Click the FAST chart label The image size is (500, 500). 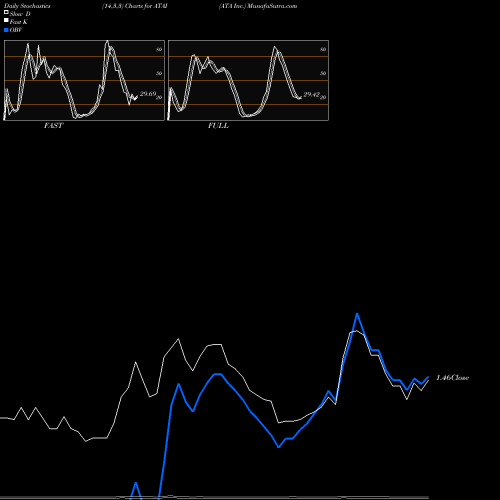[53, 126]
